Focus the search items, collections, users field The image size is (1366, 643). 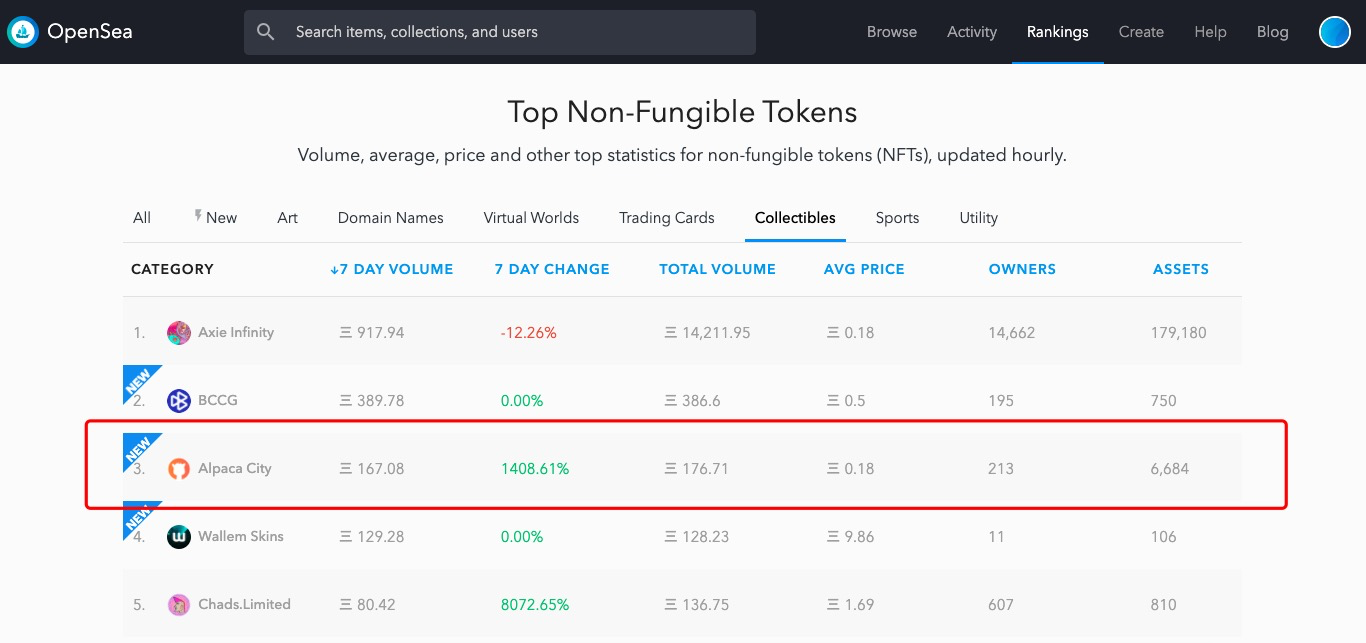point(500,32)
